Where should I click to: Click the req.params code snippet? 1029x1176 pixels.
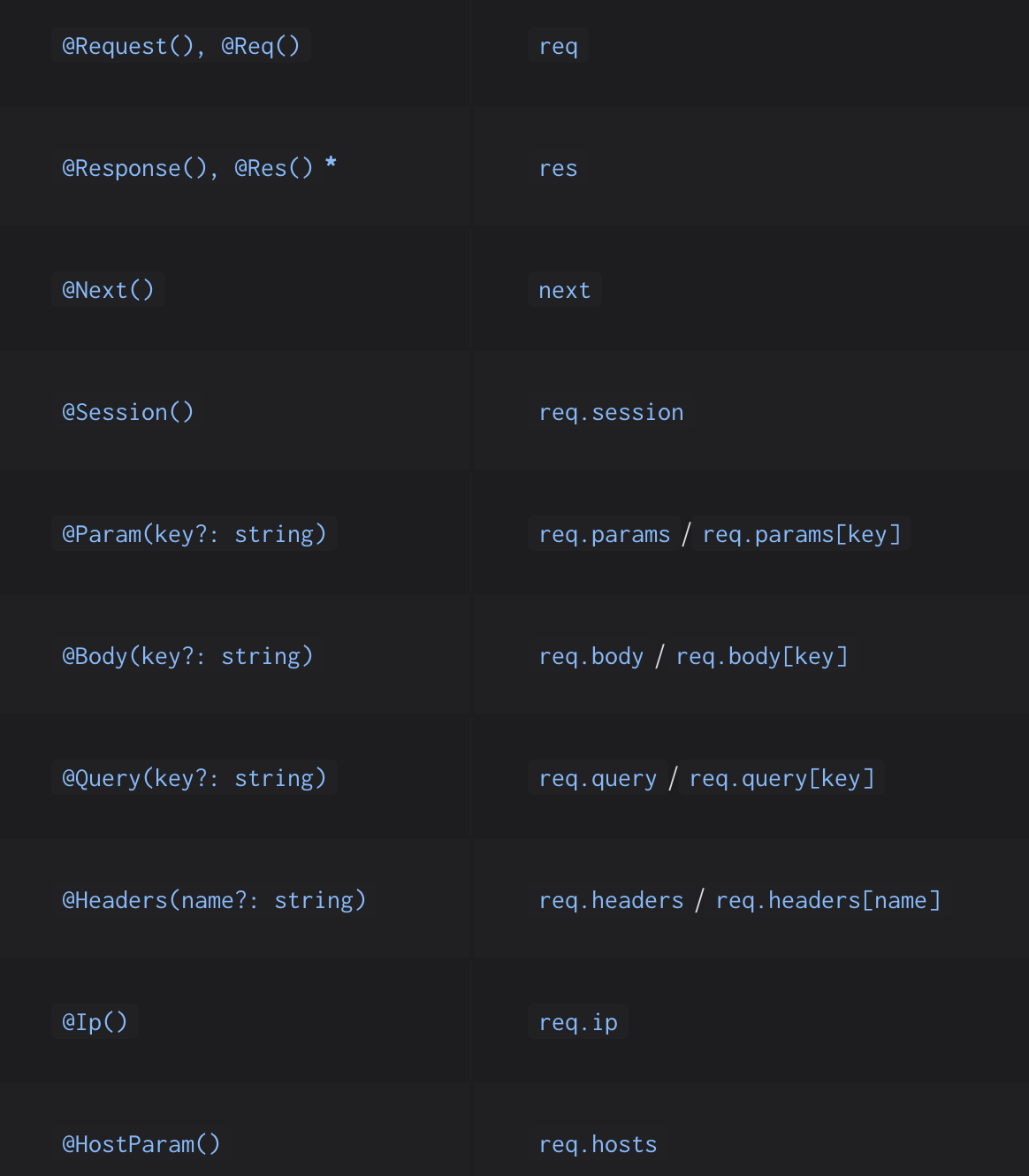(x=605, y=534)
